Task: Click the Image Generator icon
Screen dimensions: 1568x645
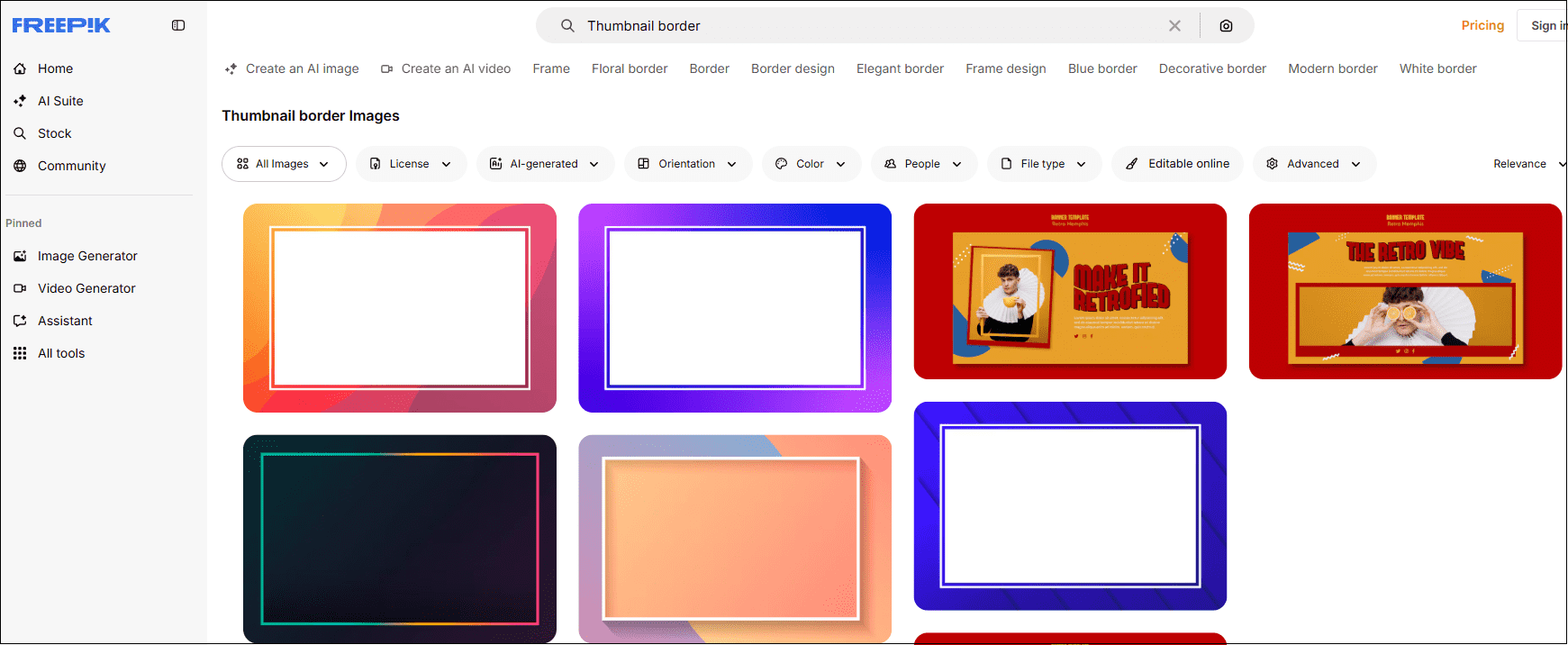Action: (20, 256)
